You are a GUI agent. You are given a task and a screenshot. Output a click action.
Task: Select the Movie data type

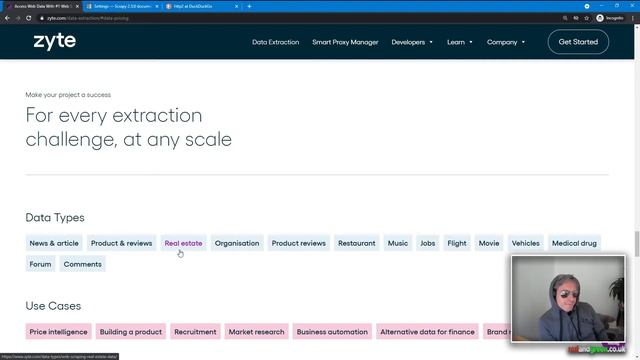tap(489, 243)
